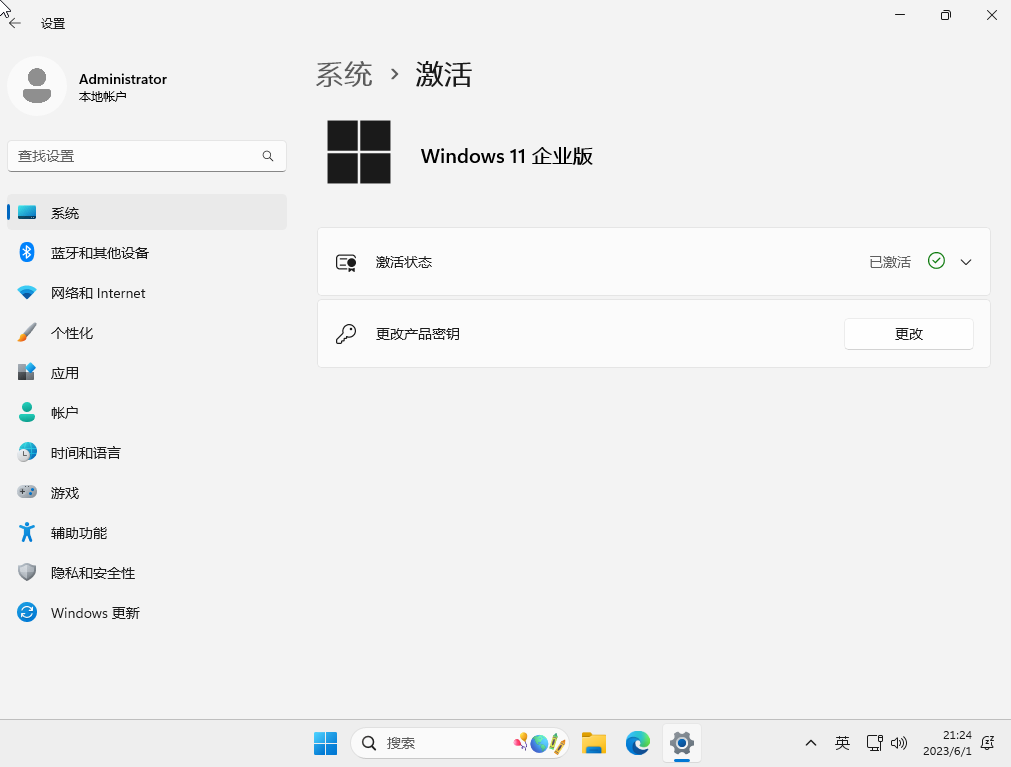Click the Windows logo beside Windows 11 企业版
The width and height of the screenshot is (1011, 767).
tap(359, 152)
